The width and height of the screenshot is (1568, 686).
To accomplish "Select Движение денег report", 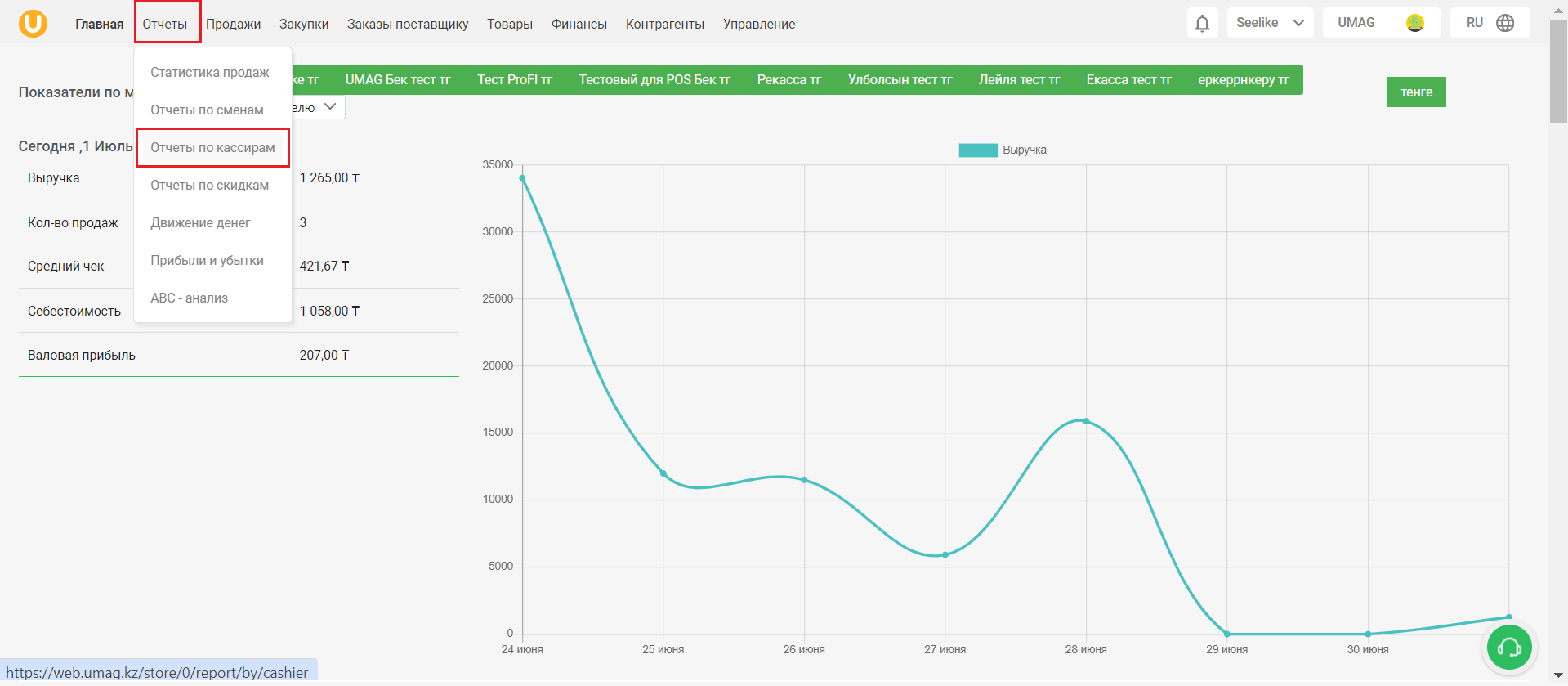I will [200, 222].
